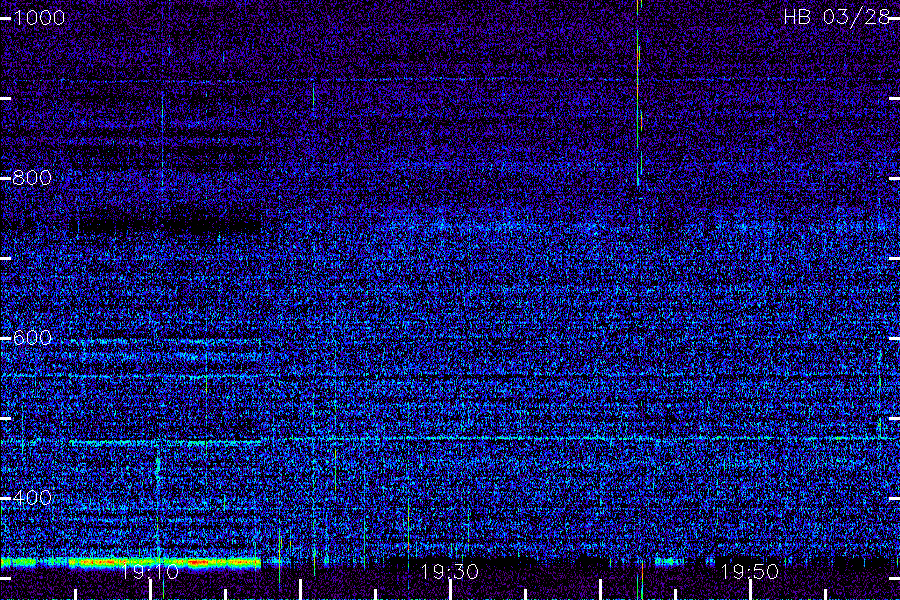900x600 pixels.
Task: Click the 1000 frequency axis label
Action: pyautogui.click(x=39, y=18)
